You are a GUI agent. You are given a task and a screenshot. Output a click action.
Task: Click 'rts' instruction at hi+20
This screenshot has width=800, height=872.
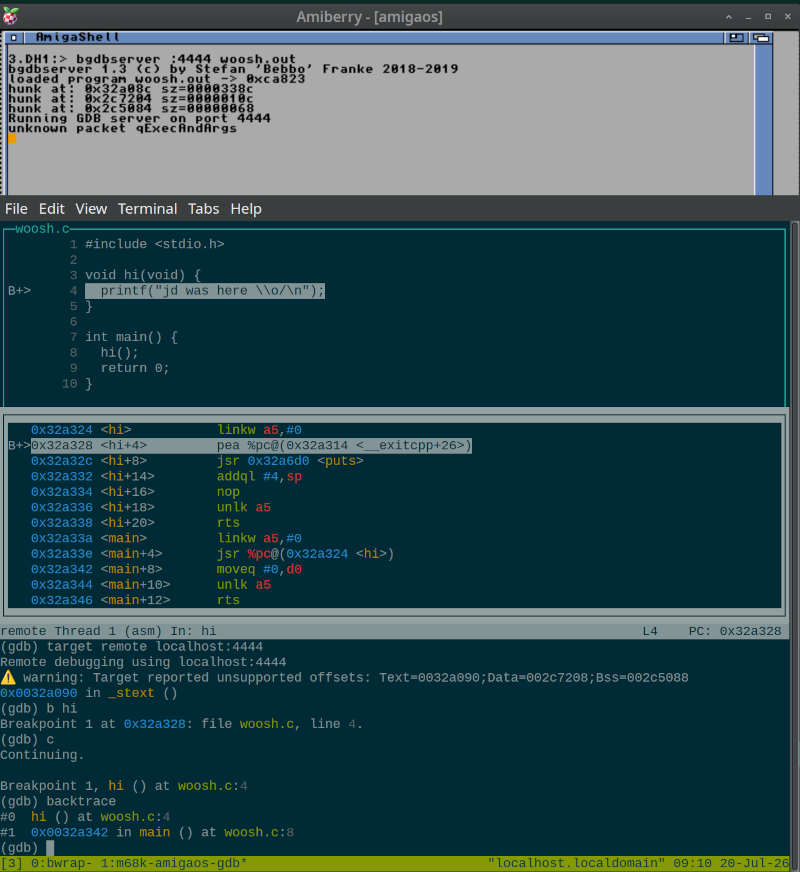[228, 523]
